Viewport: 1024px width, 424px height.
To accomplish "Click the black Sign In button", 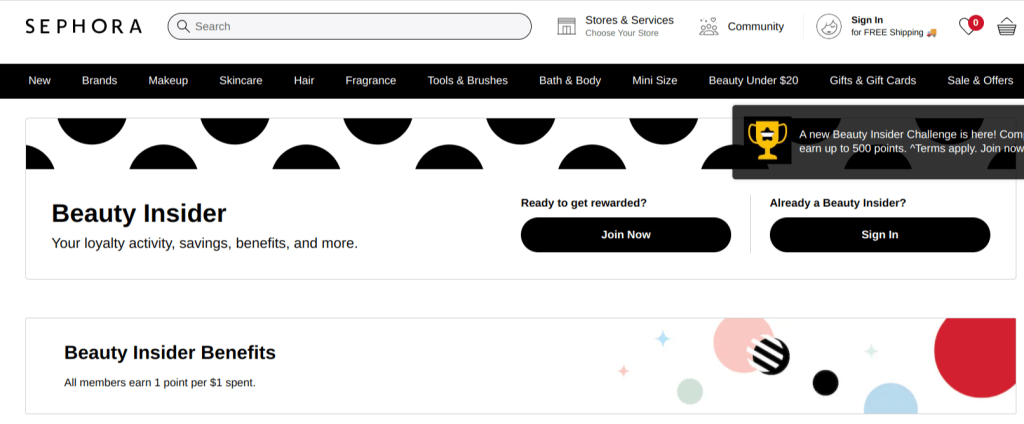I will pos(880,235).
